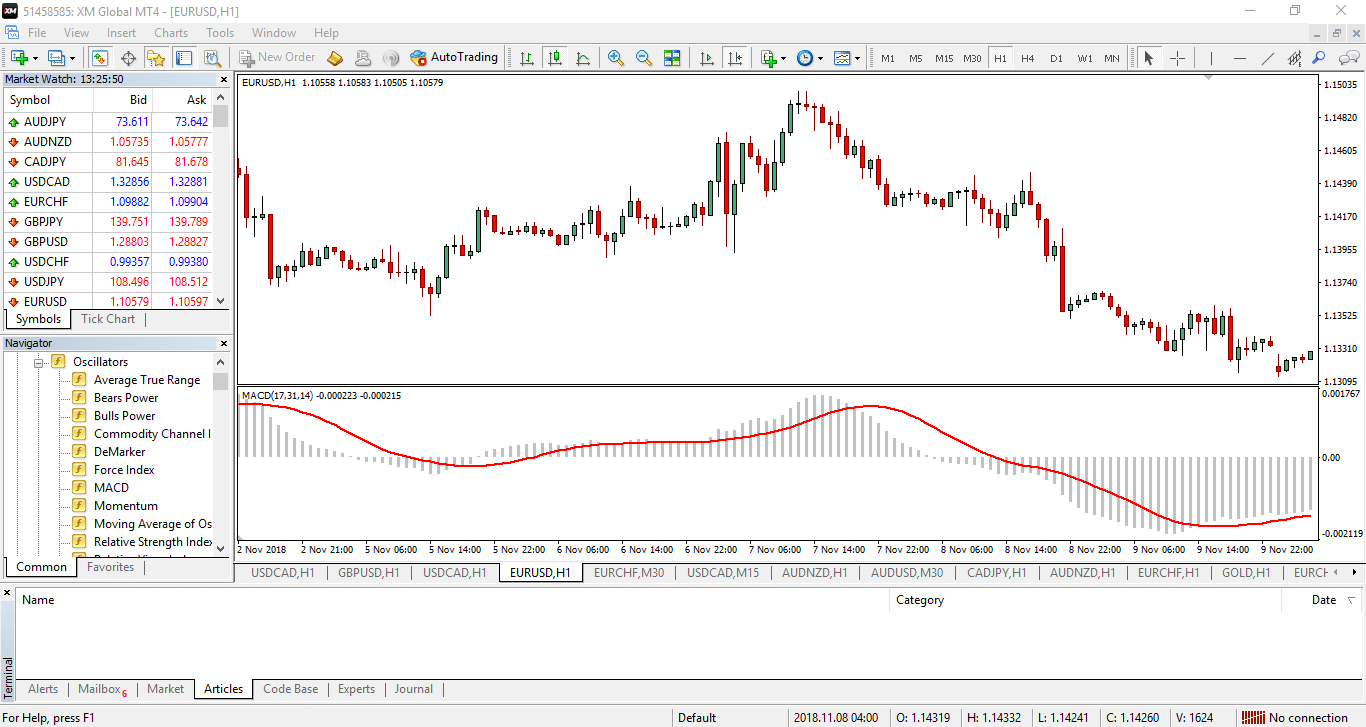Switch to Mailbox terminal tab
The image size is (1366, 727).
[102, 689]
